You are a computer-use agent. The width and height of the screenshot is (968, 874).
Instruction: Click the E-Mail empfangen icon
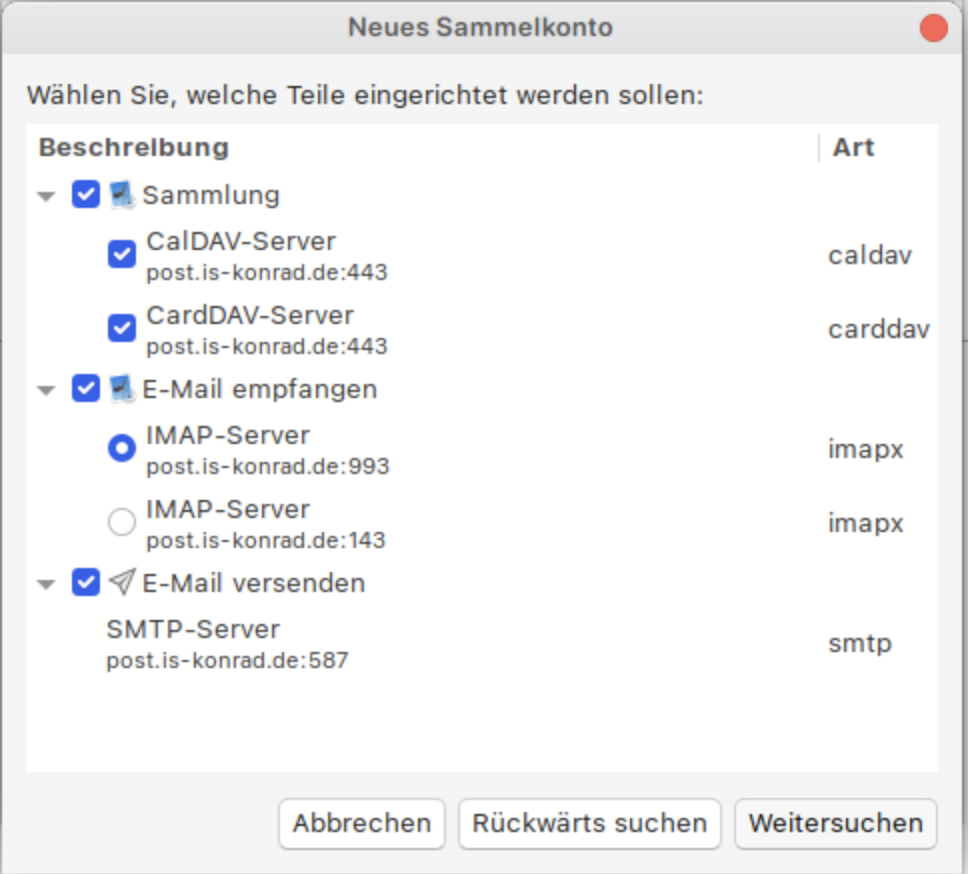click(x=122, y=389)
